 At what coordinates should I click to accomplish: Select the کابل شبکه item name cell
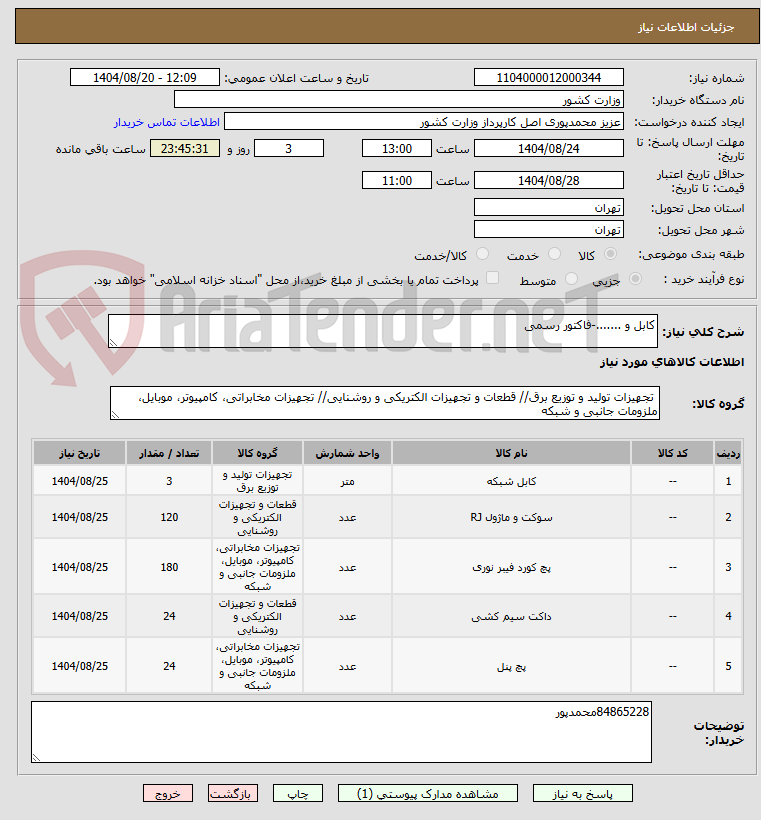511,481
